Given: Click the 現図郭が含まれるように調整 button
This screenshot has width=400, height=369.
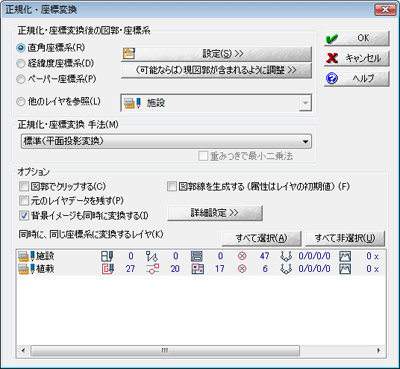Looking at the screenshot, I should pos(216,70).
